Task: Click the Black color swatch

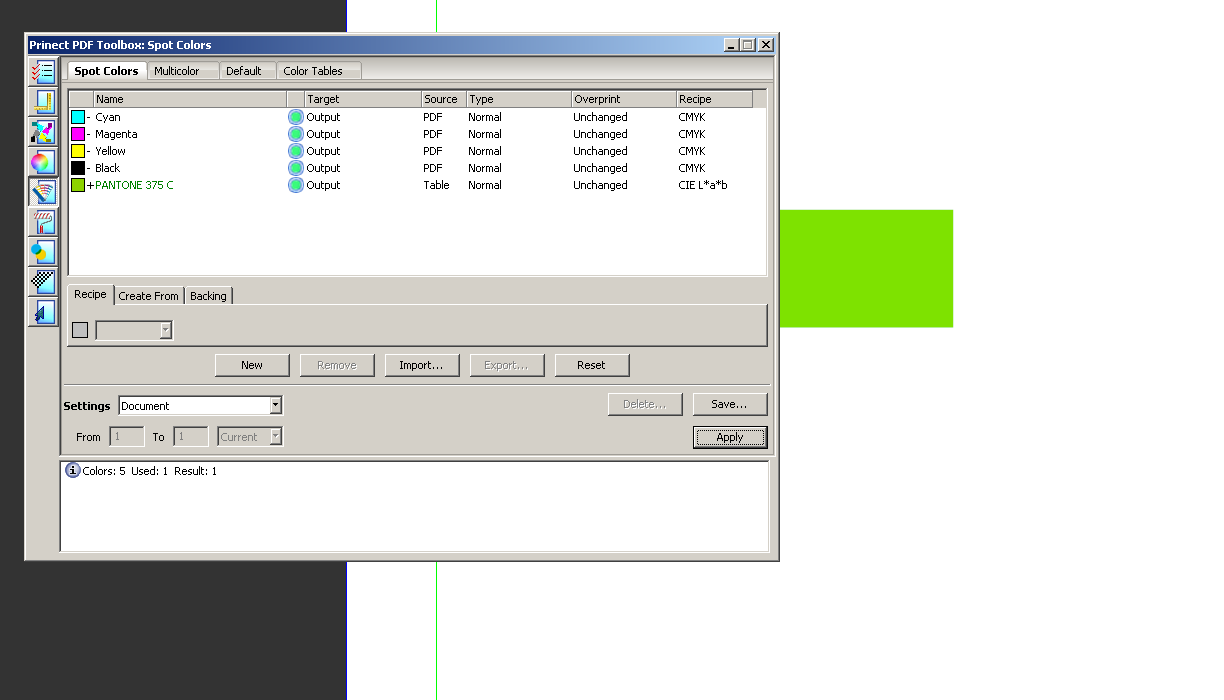Action: pyautogui.click(x=78, y=168)
